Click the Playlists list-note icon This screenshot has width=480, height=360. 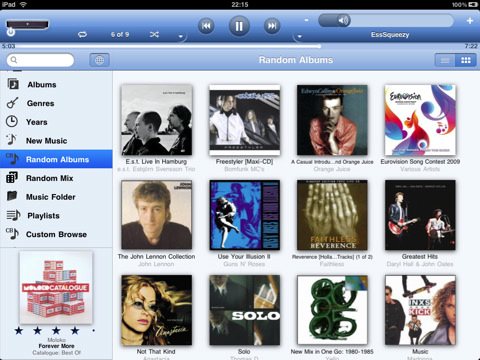pos(13,215)
